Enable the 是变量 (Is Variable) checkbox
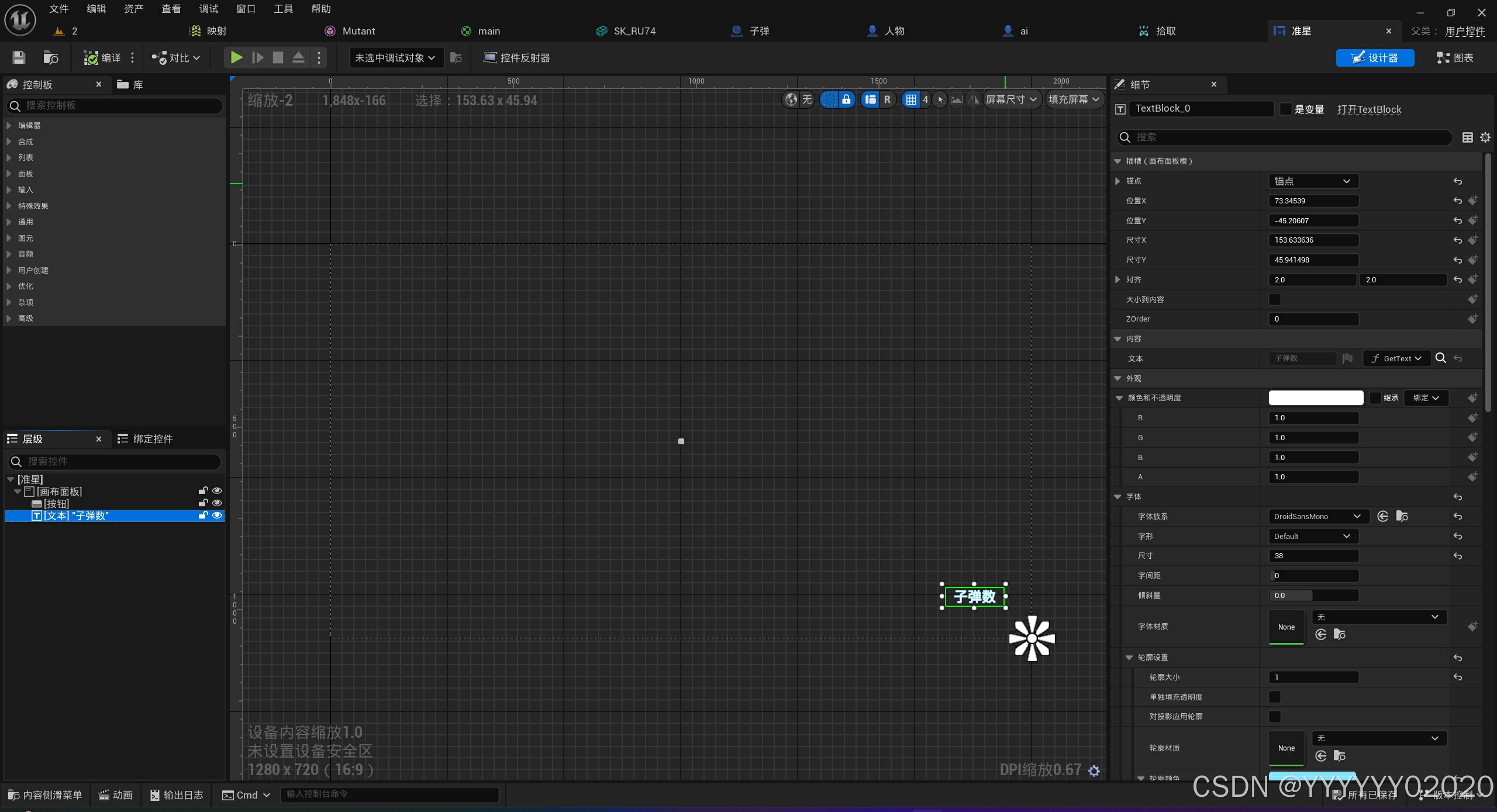This screenshot has height=812, width=1497. [x=1285, y=109]
